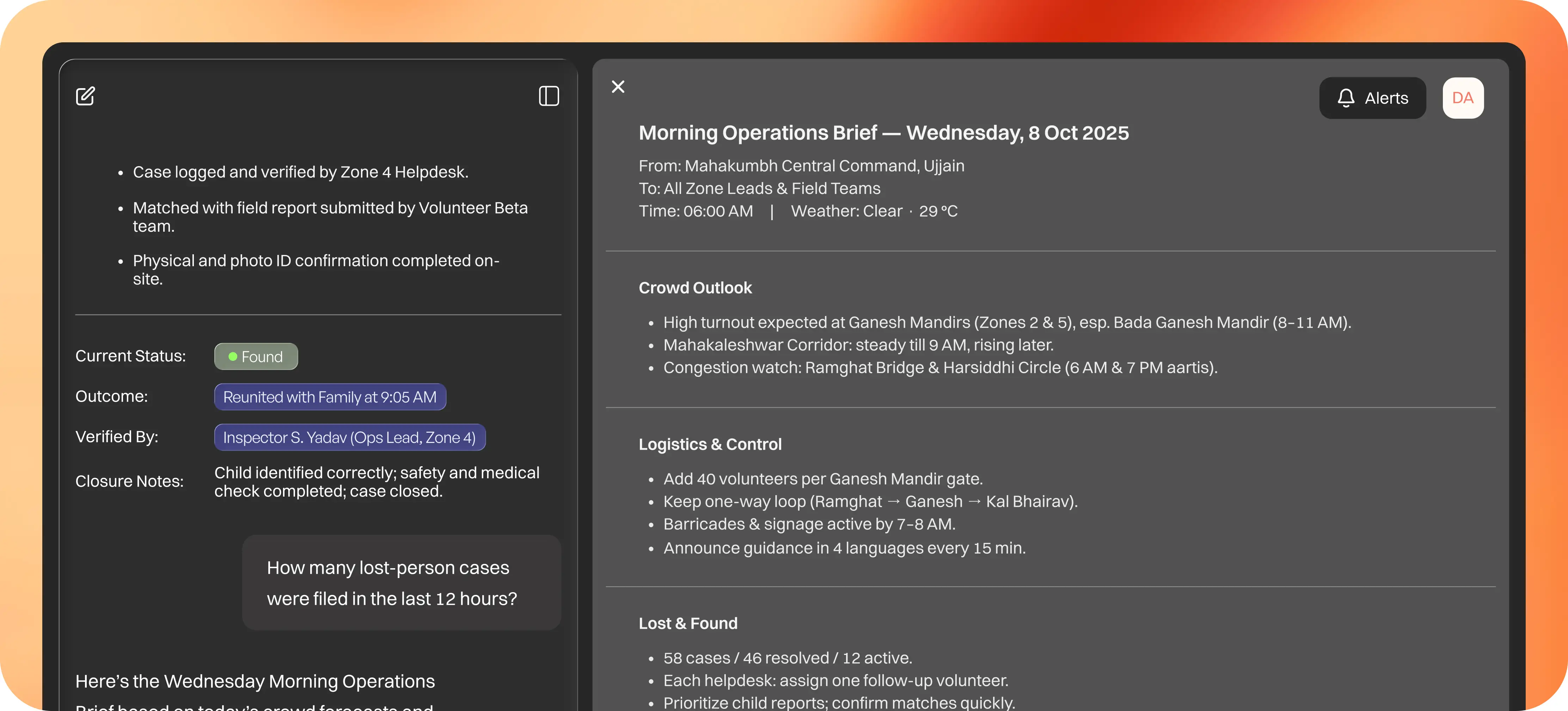The width and height of the screenshot is (1568, 711).
Task: Click 'Case logged and verified by Zone 4 Helpdesk'
Action: click(301, 172)
